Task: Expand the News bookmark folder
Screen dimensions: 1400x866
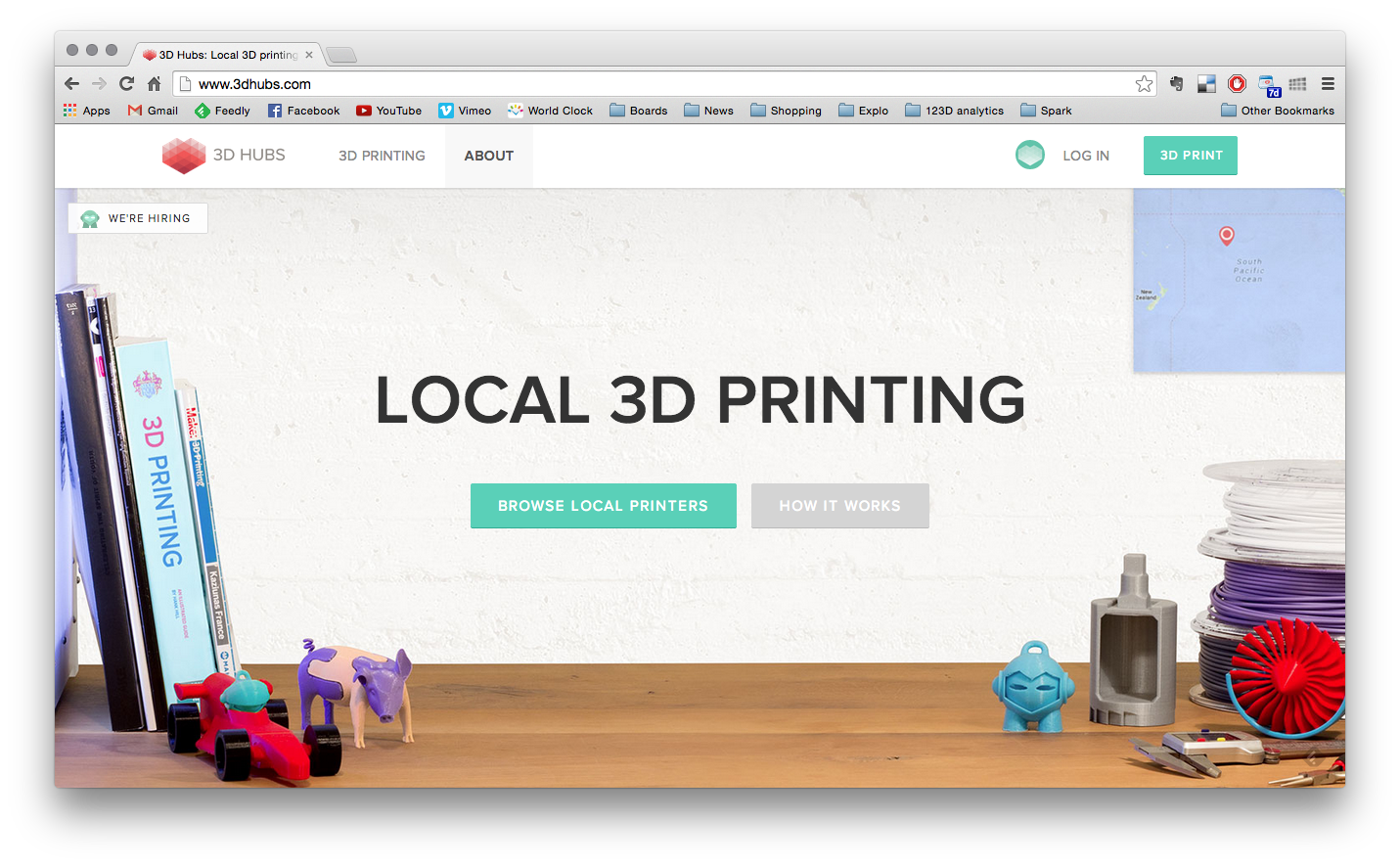Action: [x=708, y=111]
